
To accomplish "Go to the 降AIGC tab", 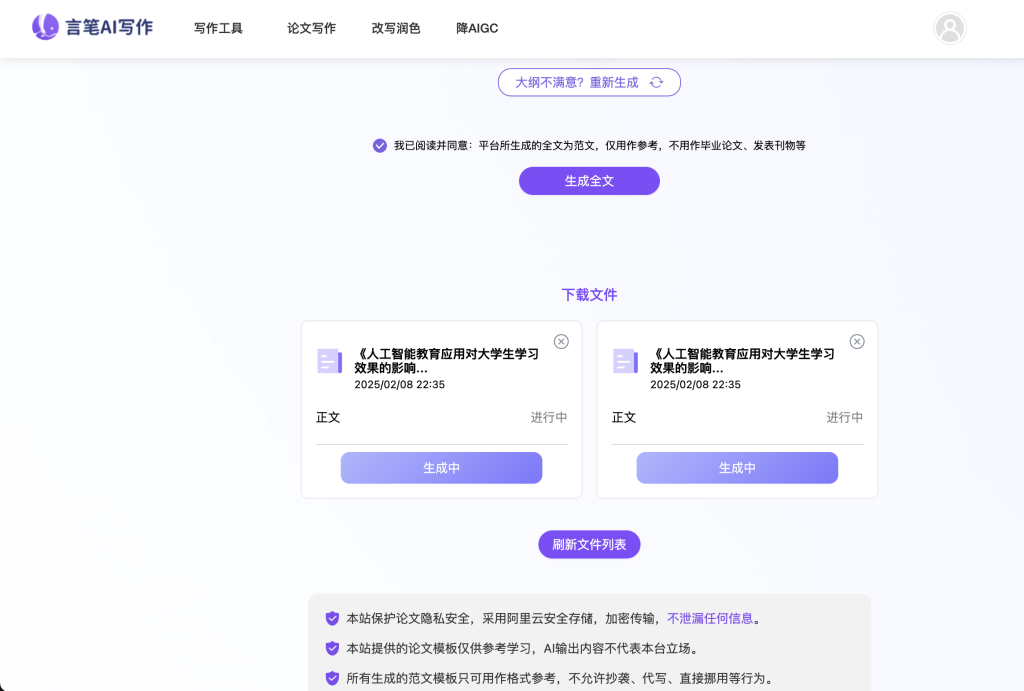I will [x=477, y=28].
